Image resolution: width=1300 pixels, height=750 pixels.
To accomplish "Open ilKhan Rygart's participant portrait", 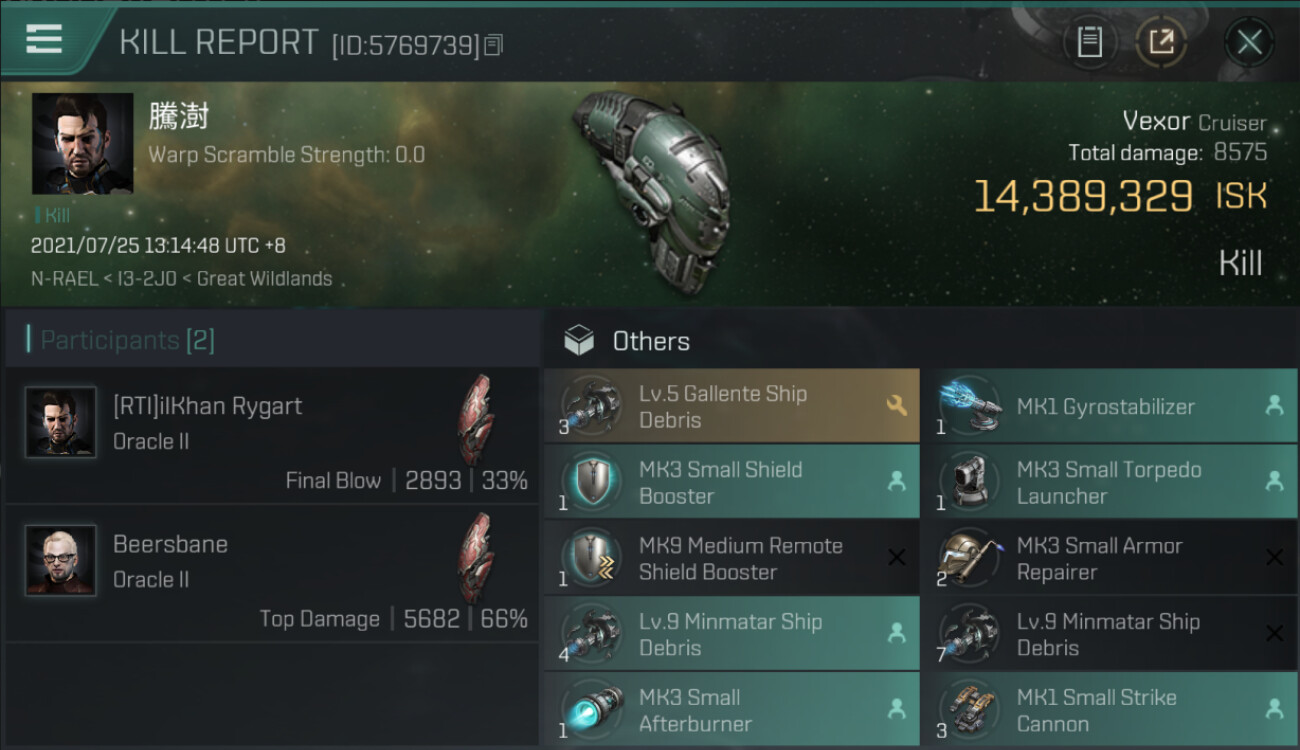I will pos(61,422).
